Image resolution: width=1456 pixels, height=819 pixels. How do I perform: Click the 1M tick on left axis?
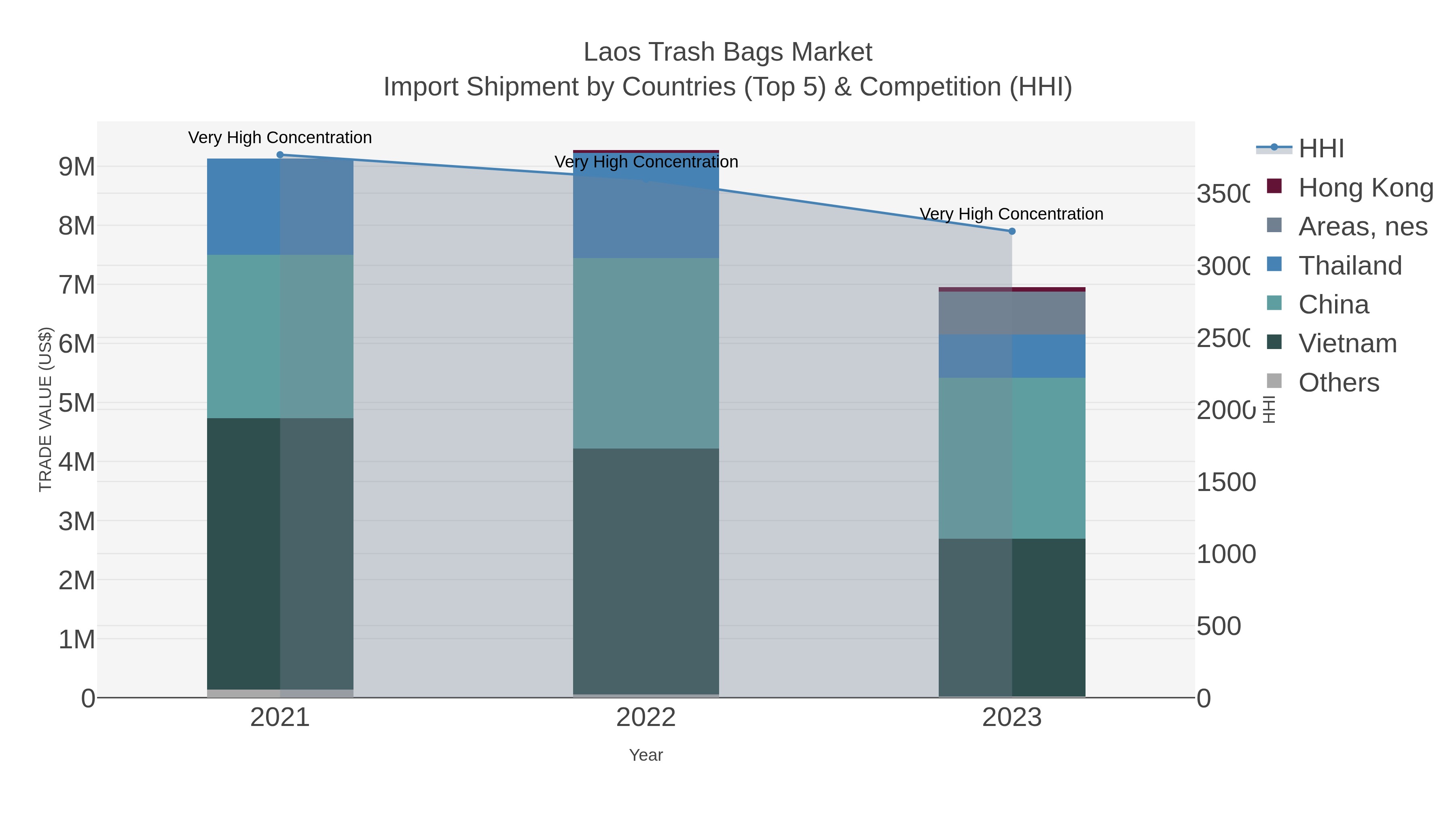click(x=77, y=639)
